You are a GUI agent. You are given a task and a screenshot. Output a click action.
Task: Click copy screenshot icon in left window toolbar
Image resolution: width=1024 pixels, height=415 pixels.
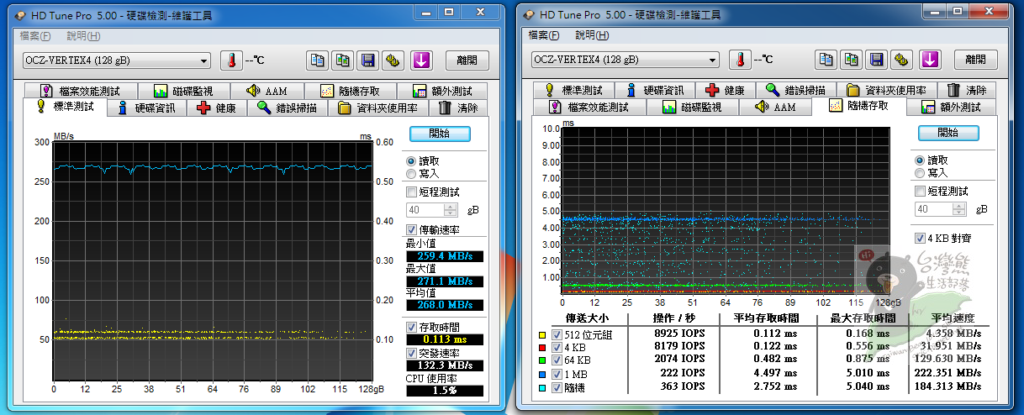[x=342, y=60]
